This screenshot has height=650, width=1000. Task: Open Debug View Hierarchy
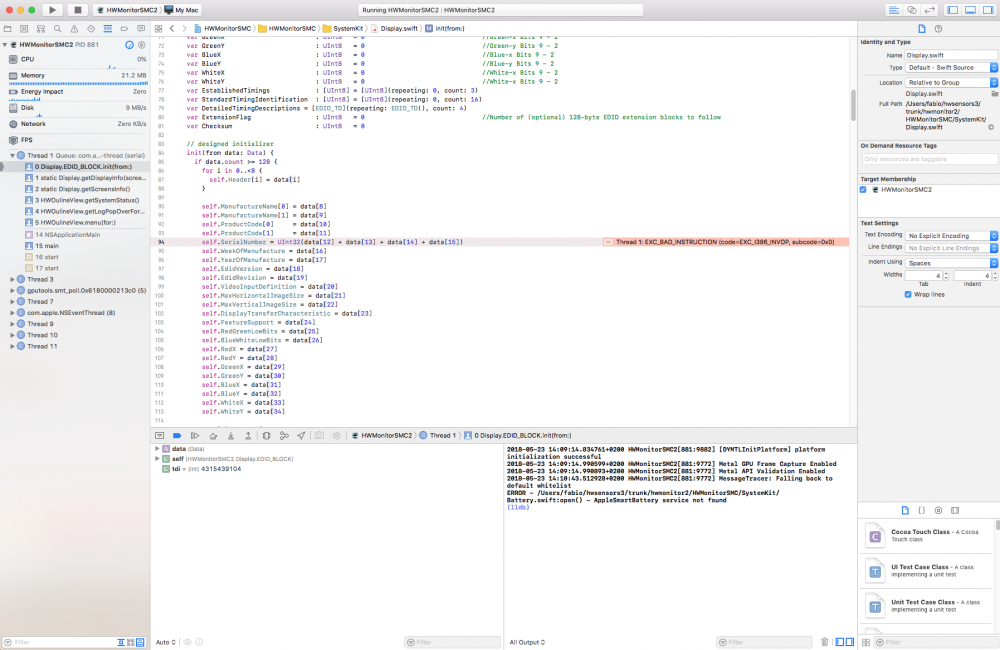tap(267, 436)
